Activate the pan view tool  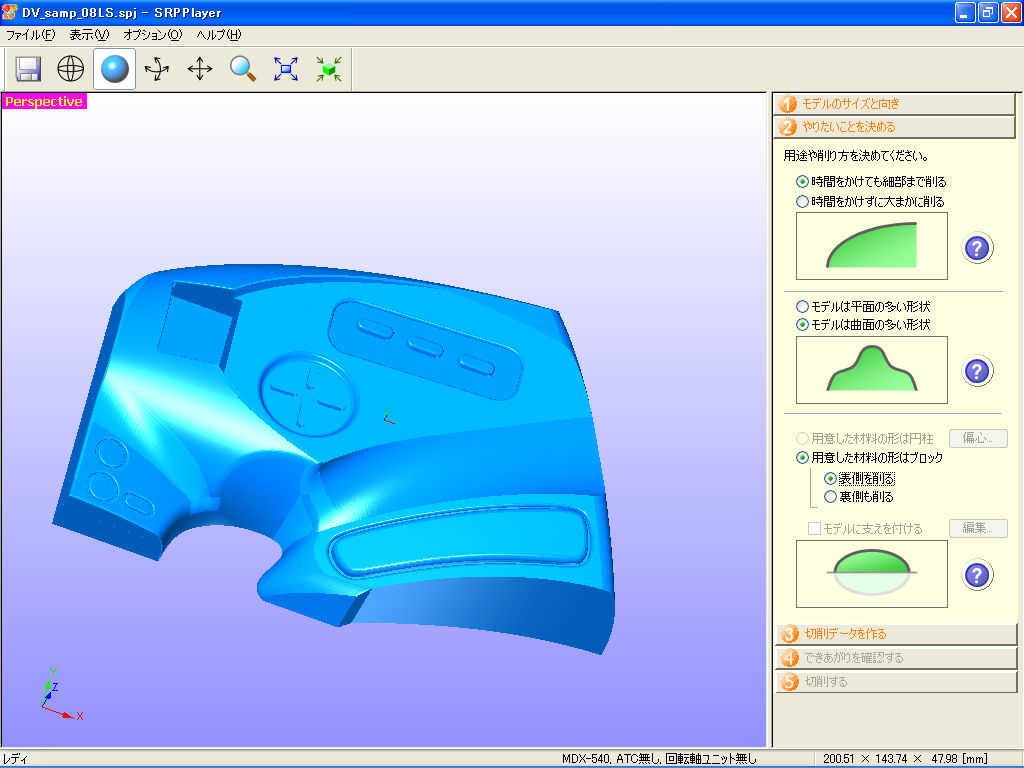[199, 68]
